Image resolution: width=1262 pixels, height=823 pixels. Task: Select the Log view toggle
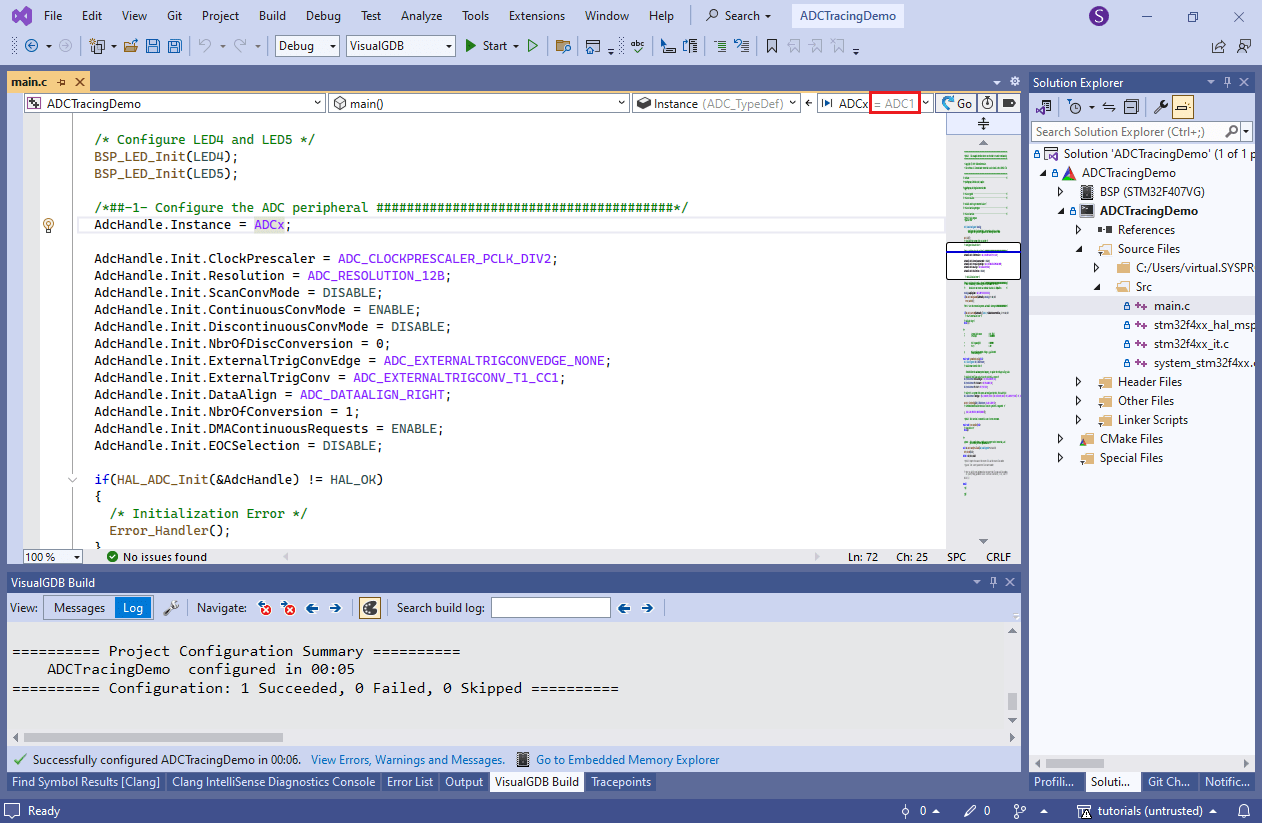pyautogui.click(x=133, y=608)
